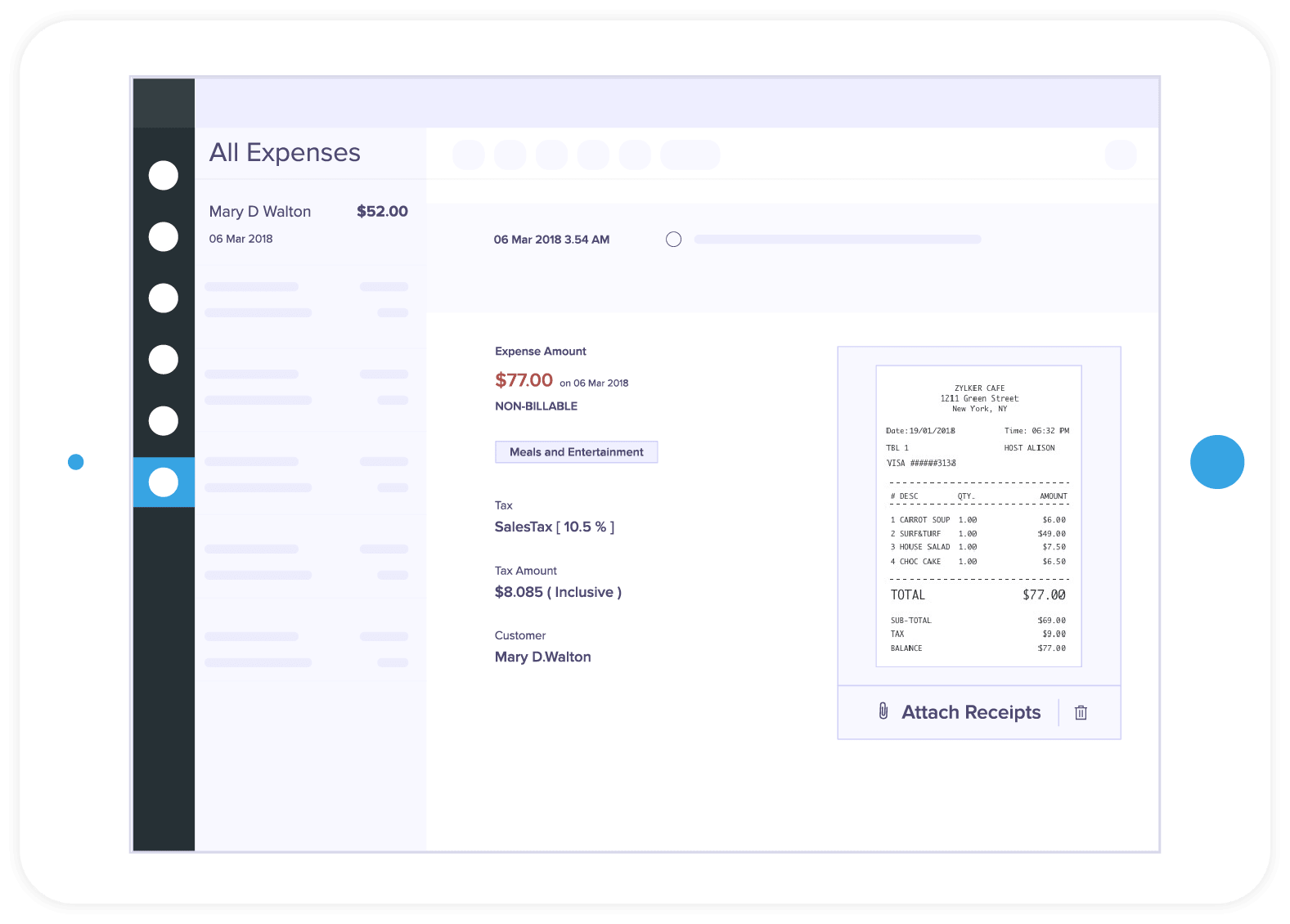Select the Mary D Walton expense entry
The height and width of the screenshot is (924, 1290).
[x=309, y=224]
